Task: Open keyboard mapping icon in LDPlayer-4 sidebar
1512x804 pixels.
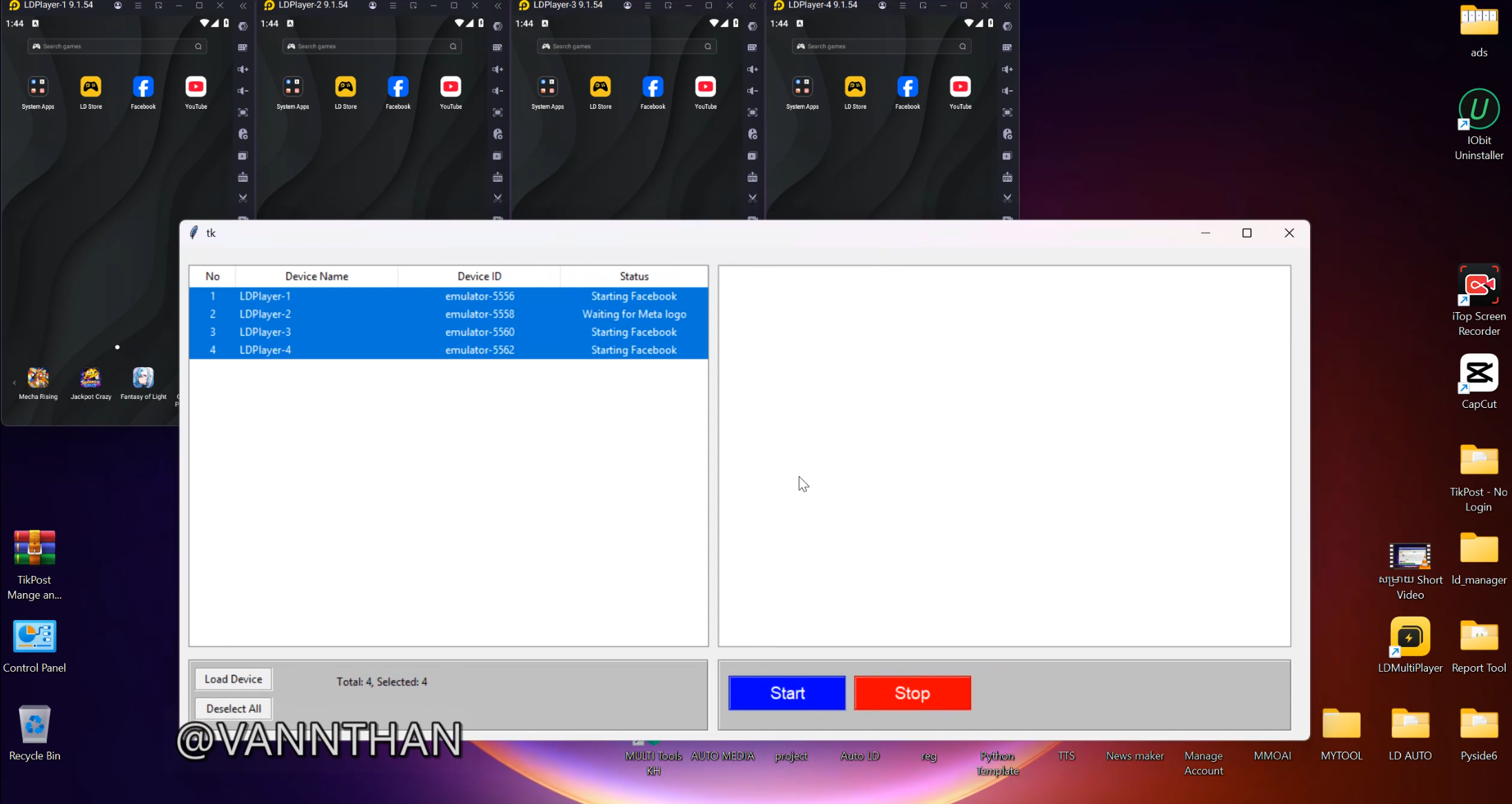Action: coord(1007,48)
